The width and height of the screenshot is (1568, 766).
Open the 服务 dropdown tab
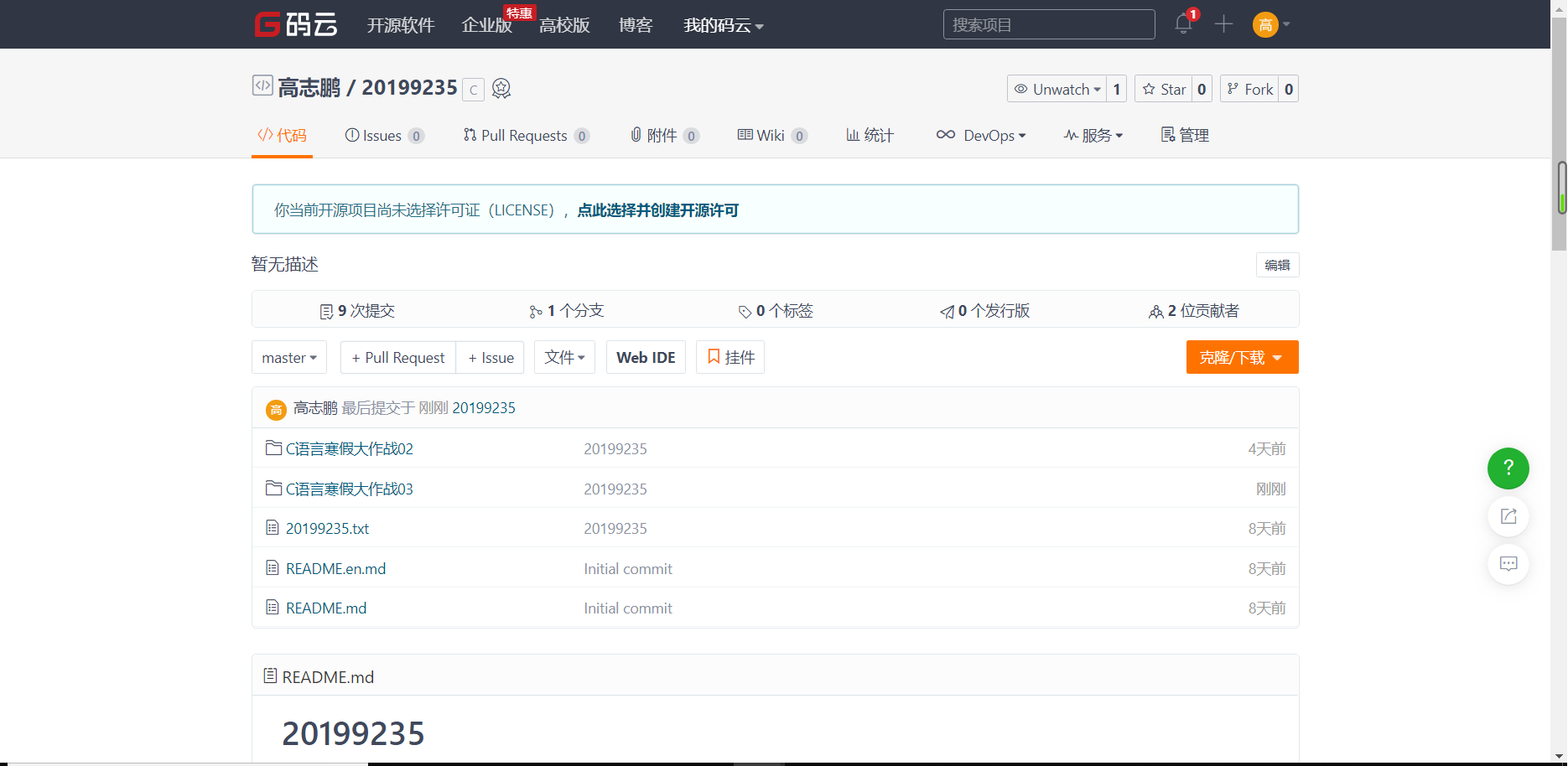coord(1093,135)
